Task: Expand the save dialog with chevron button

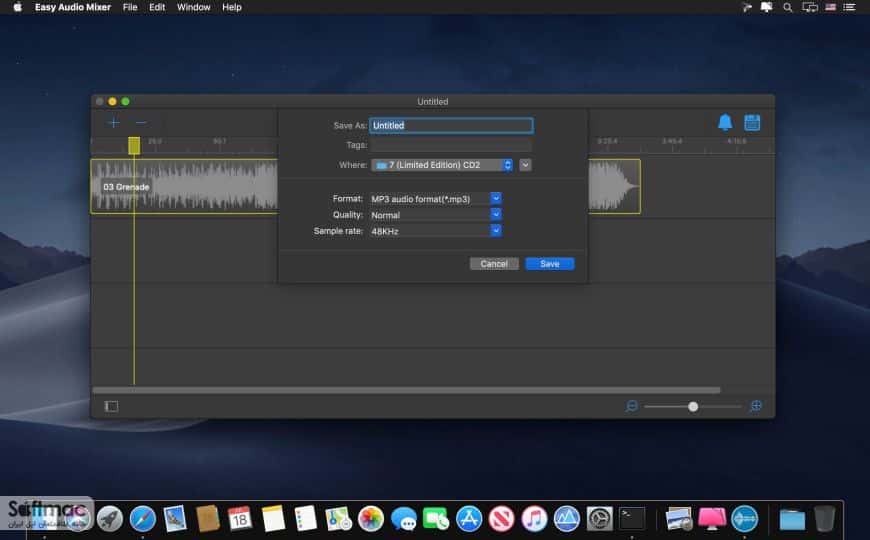Action: 525,165
